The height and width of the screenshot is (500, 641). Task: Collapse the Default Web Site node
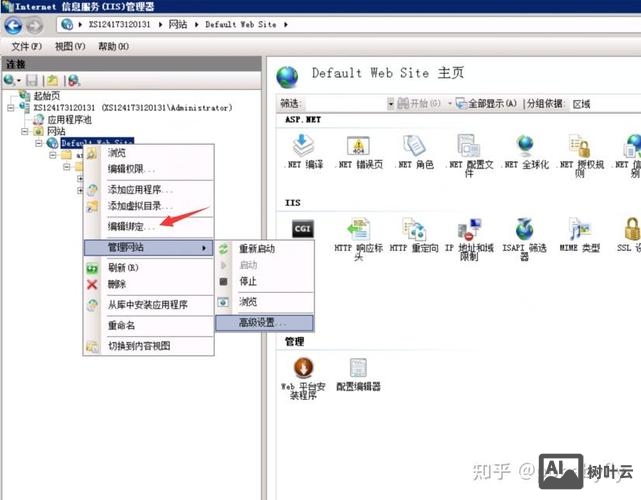coord(38,143)
